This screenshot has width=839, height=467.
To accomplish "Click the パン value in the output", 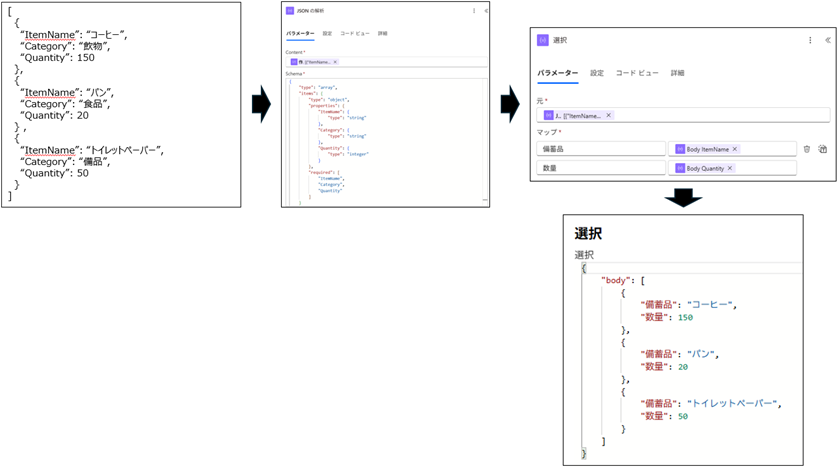I will 700,354.
